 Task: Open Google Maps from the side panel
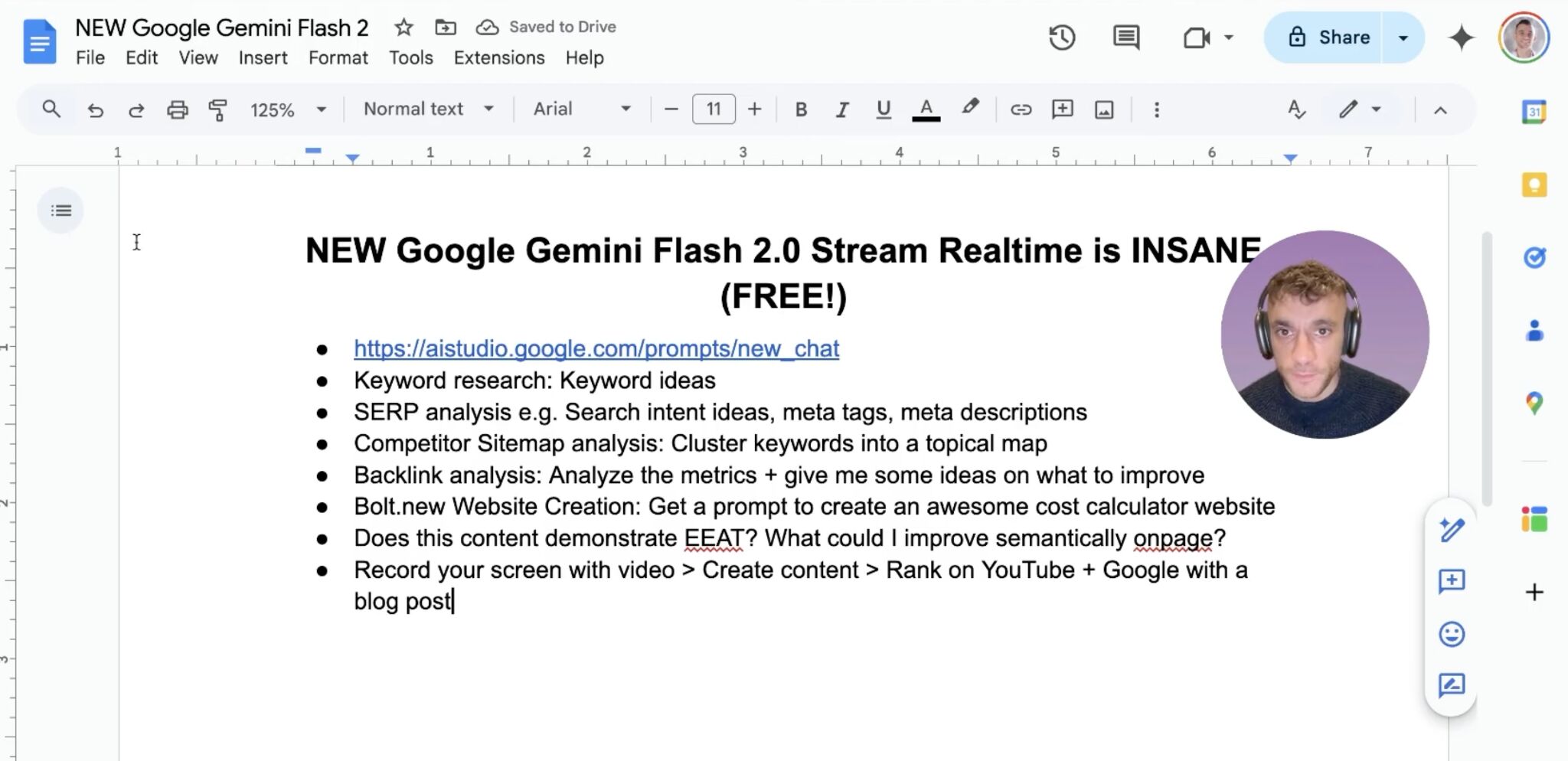tap(1534, 400)
